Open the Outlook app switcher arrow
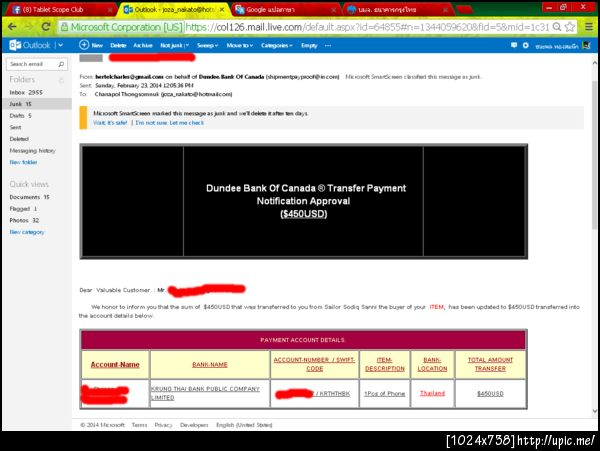The image size is (600, 451). pyautogui.click(x=60, y=45)
